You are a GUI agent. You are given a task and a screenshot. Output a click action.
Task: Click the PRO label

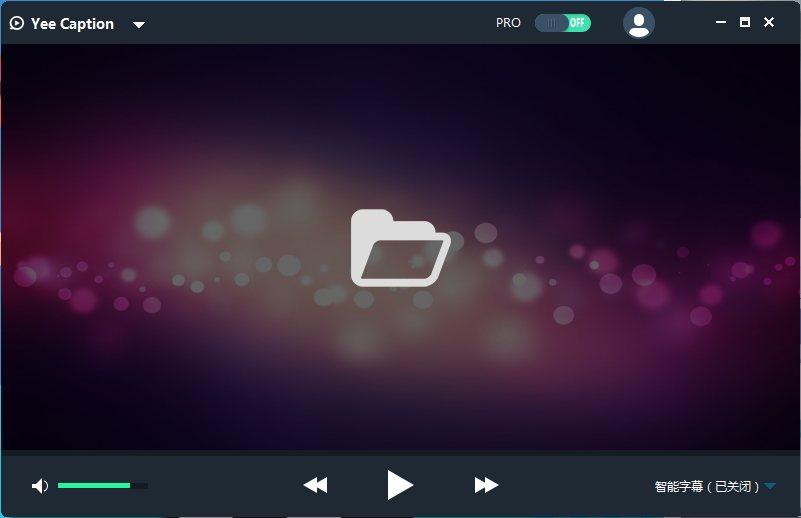[x=508, y=23]
